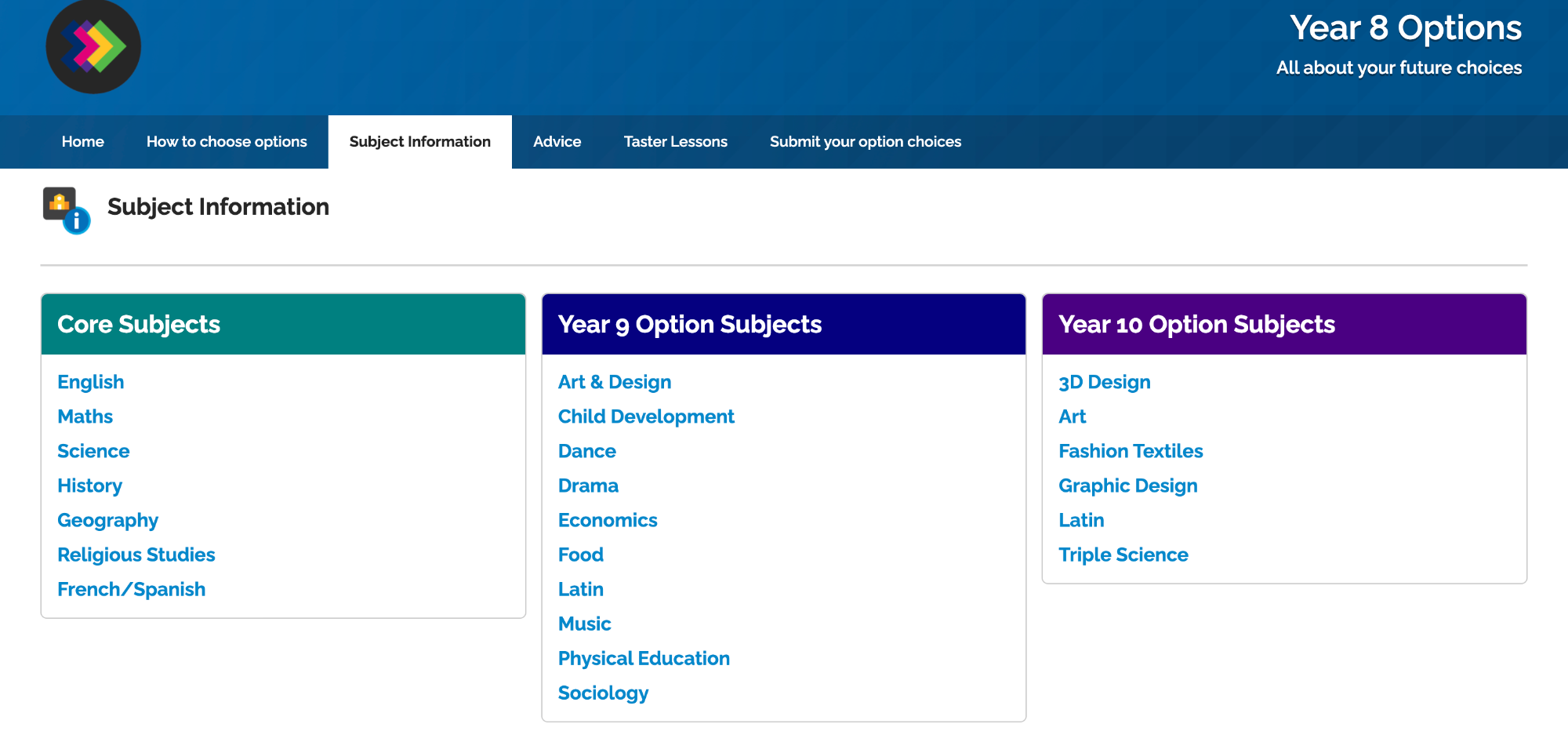Viewport: 1568px width, 742px height.
Task: Switch to the Advice tab
Action: pos(557,141)
